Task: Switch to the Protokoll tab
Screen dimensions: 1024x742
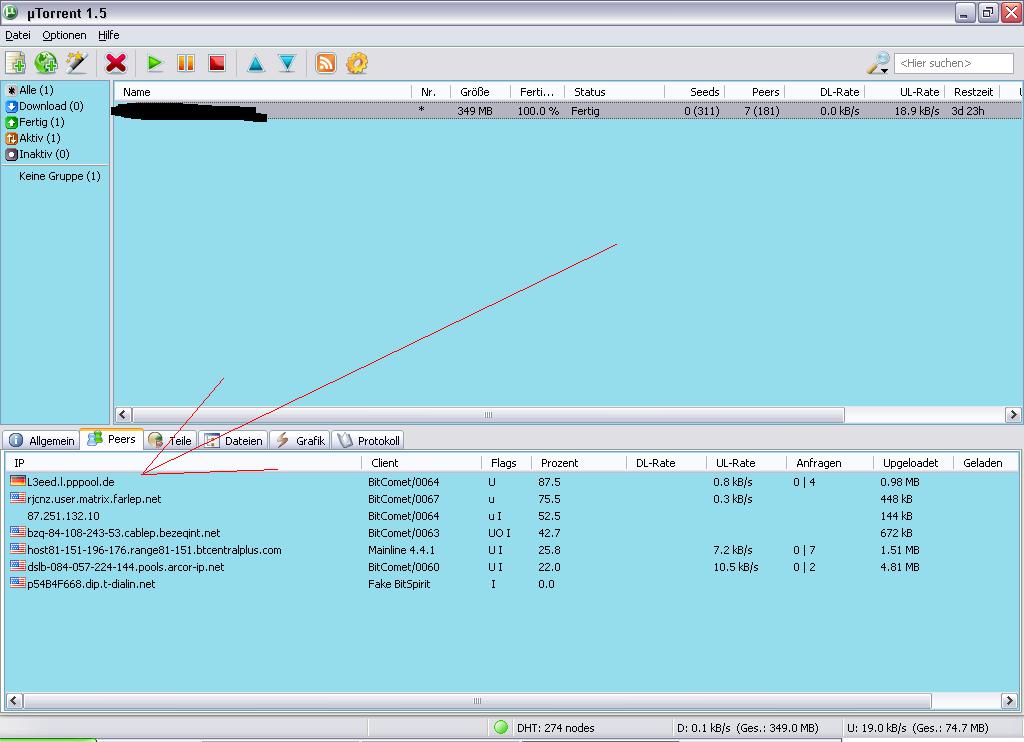Action: pos(368,441)
